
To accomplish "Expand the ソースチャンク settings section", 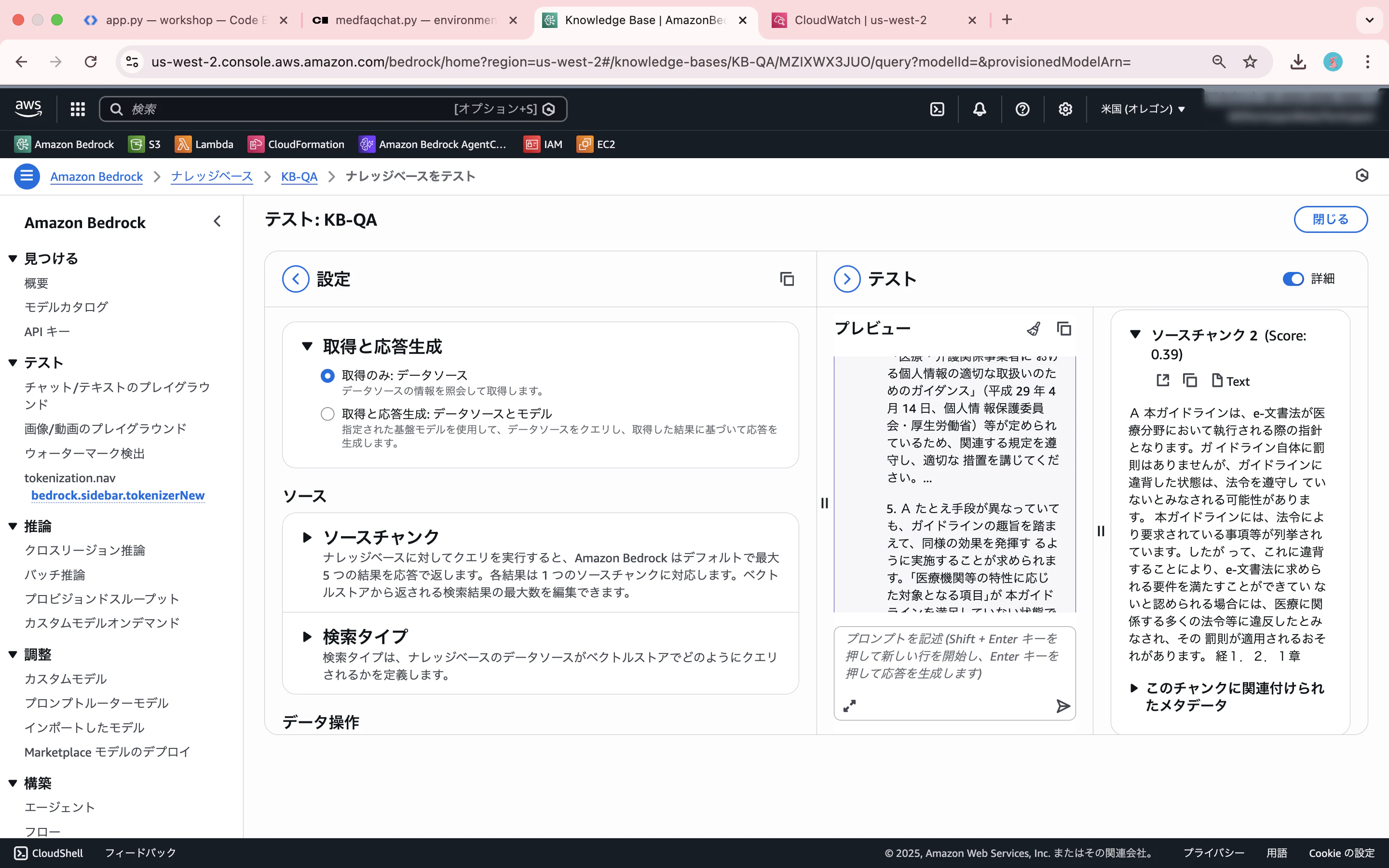I will pos(307,537).
